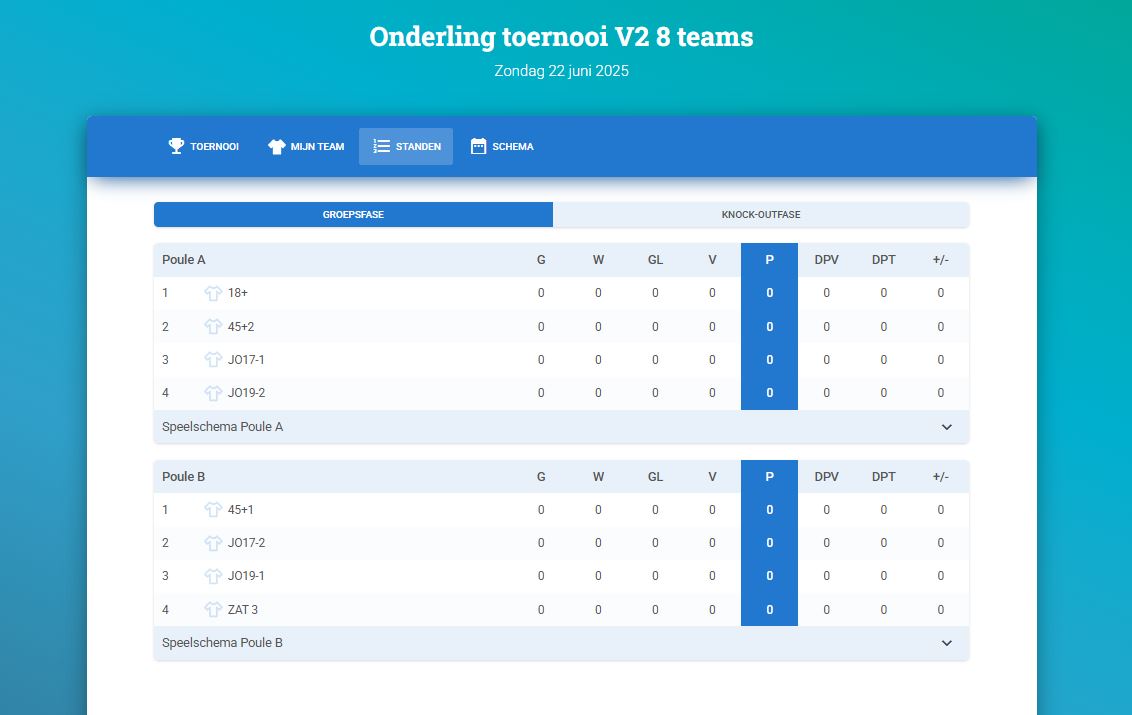The height and width of the screenshot is (715, 1132).
Task: Click the calendar icon for Schema
Action: point(478,146)
